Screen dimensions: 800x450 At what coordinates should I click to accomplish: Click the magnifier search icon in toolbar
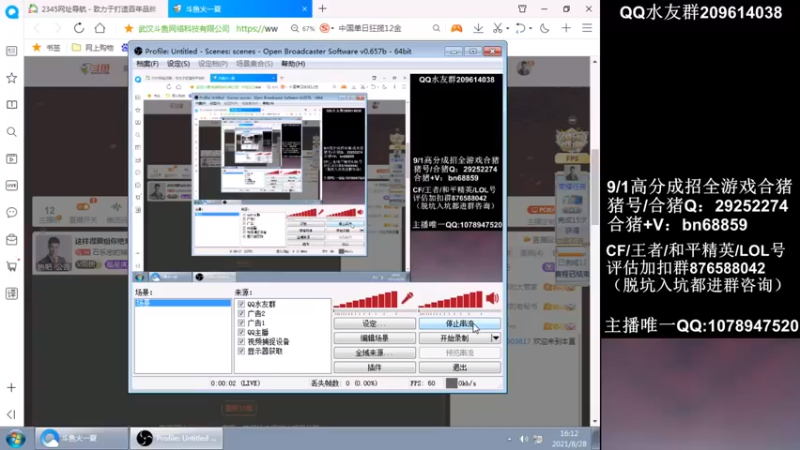coord(436,29)
